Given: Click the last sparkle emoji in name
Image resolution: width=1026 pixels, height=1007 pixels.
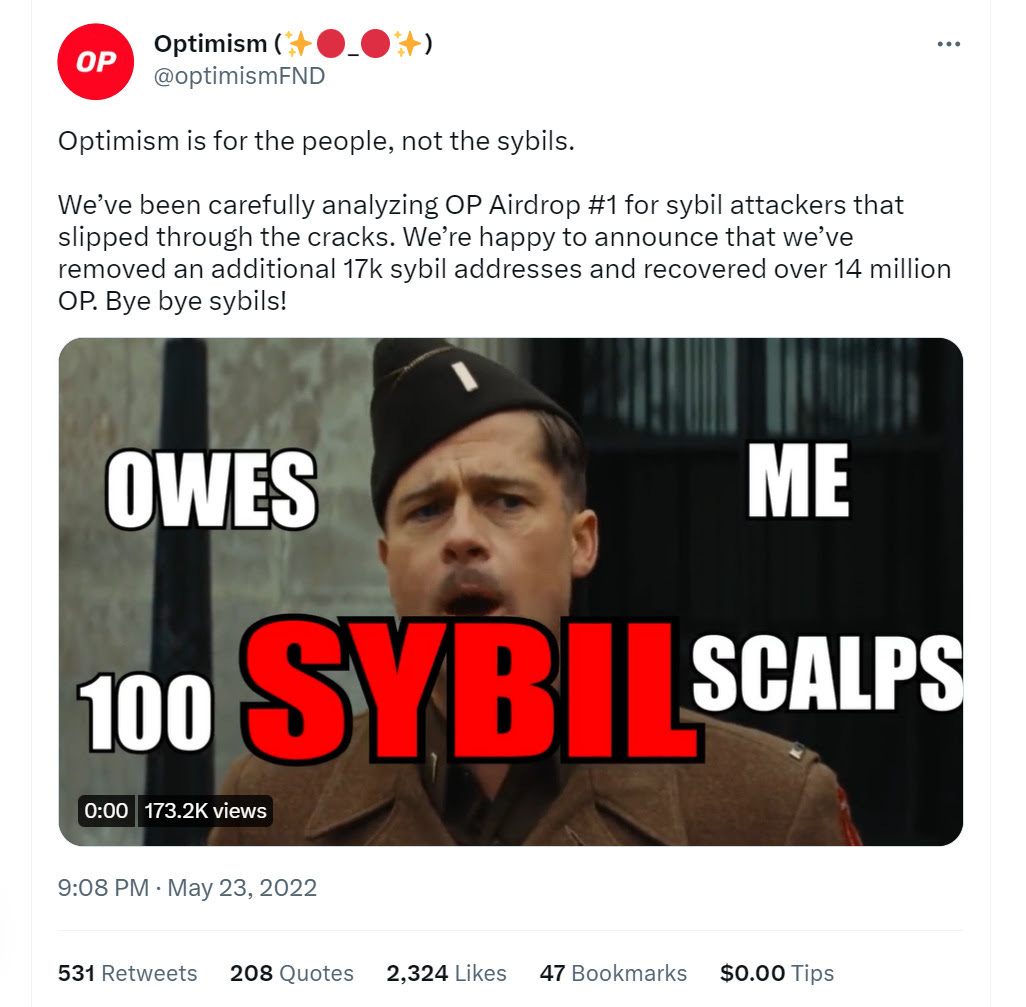Looking at the screenshot, I should [408, 44].
